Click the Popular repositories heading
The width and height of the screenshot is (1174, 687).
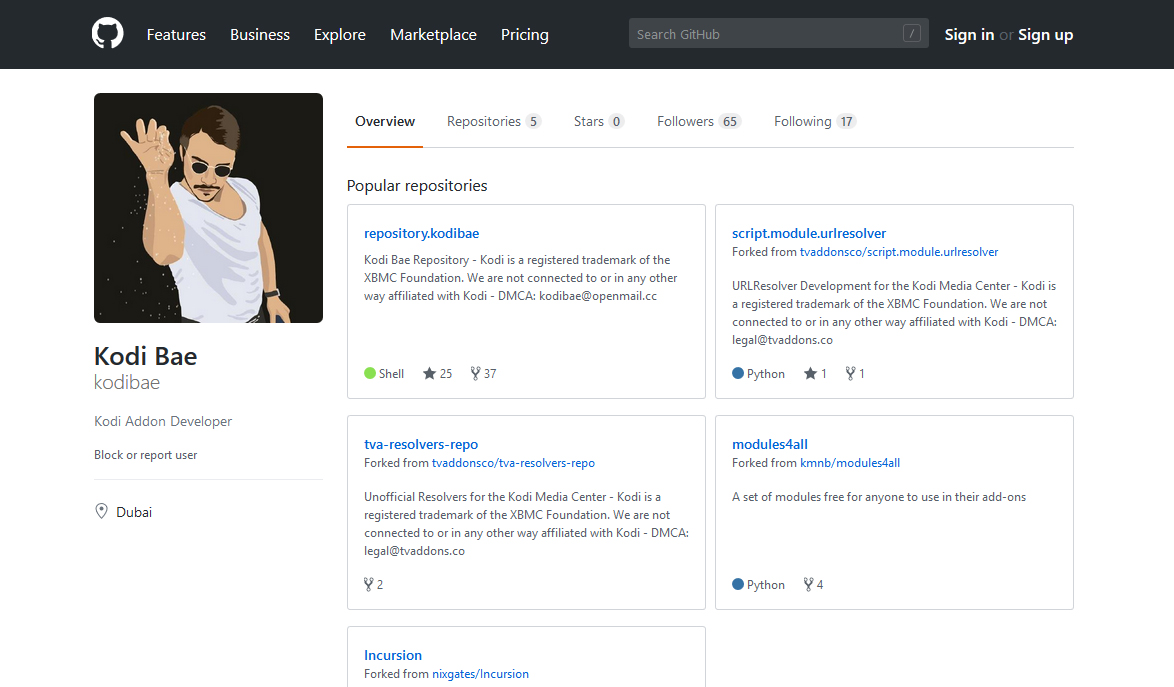pyautogui.click(x=417, y=186)
